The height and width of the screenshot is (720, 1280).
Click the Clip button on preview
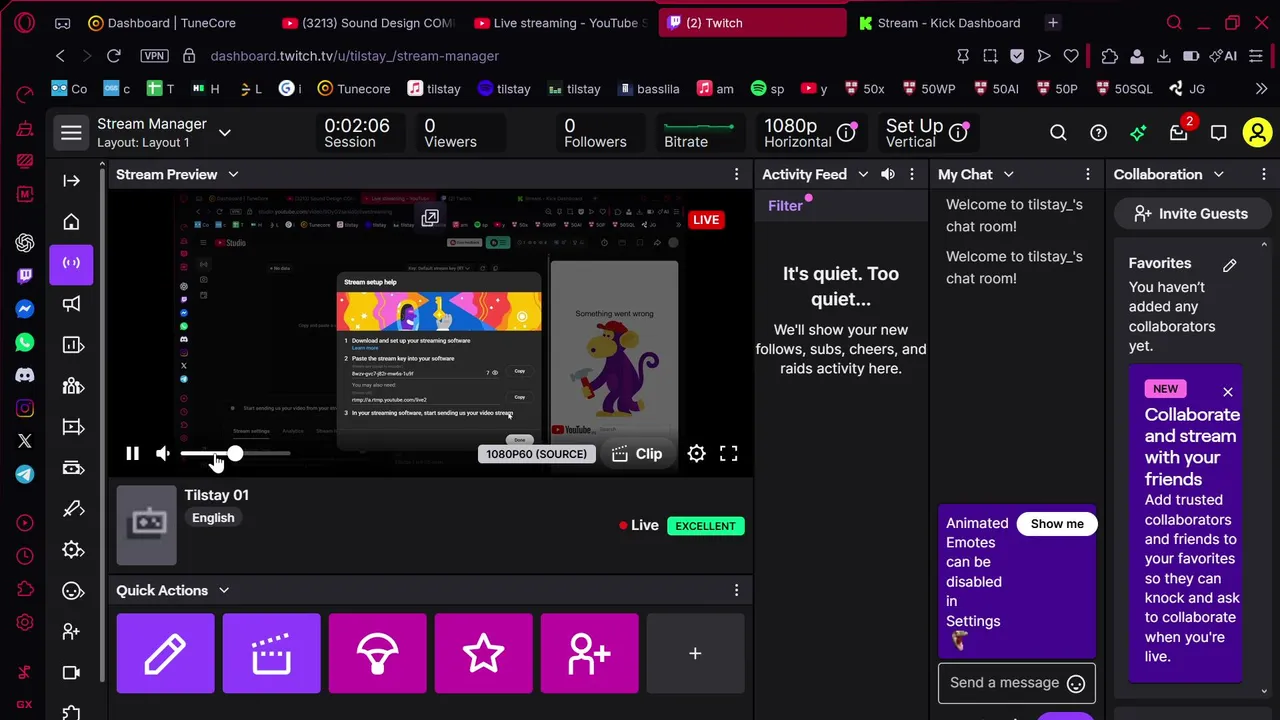(637, 454)
